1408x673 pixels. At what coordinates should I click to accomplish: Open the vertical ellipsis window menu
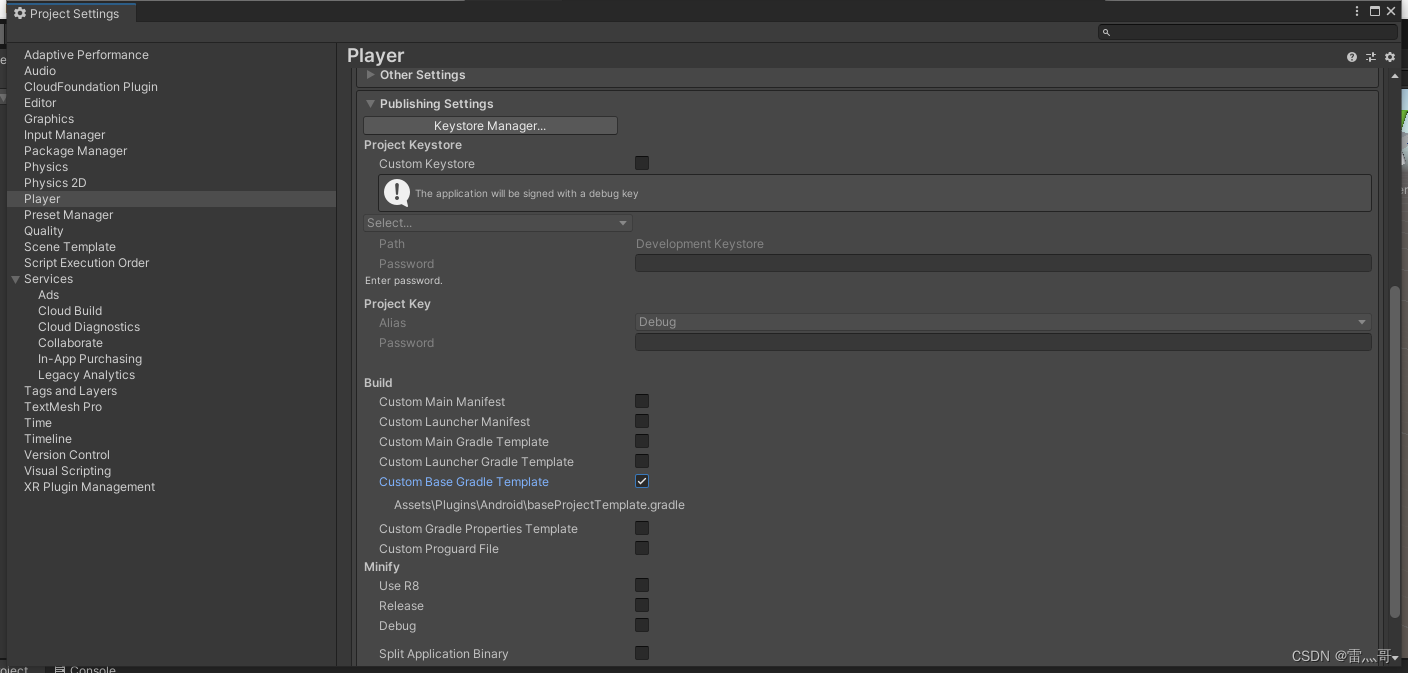1356,11
